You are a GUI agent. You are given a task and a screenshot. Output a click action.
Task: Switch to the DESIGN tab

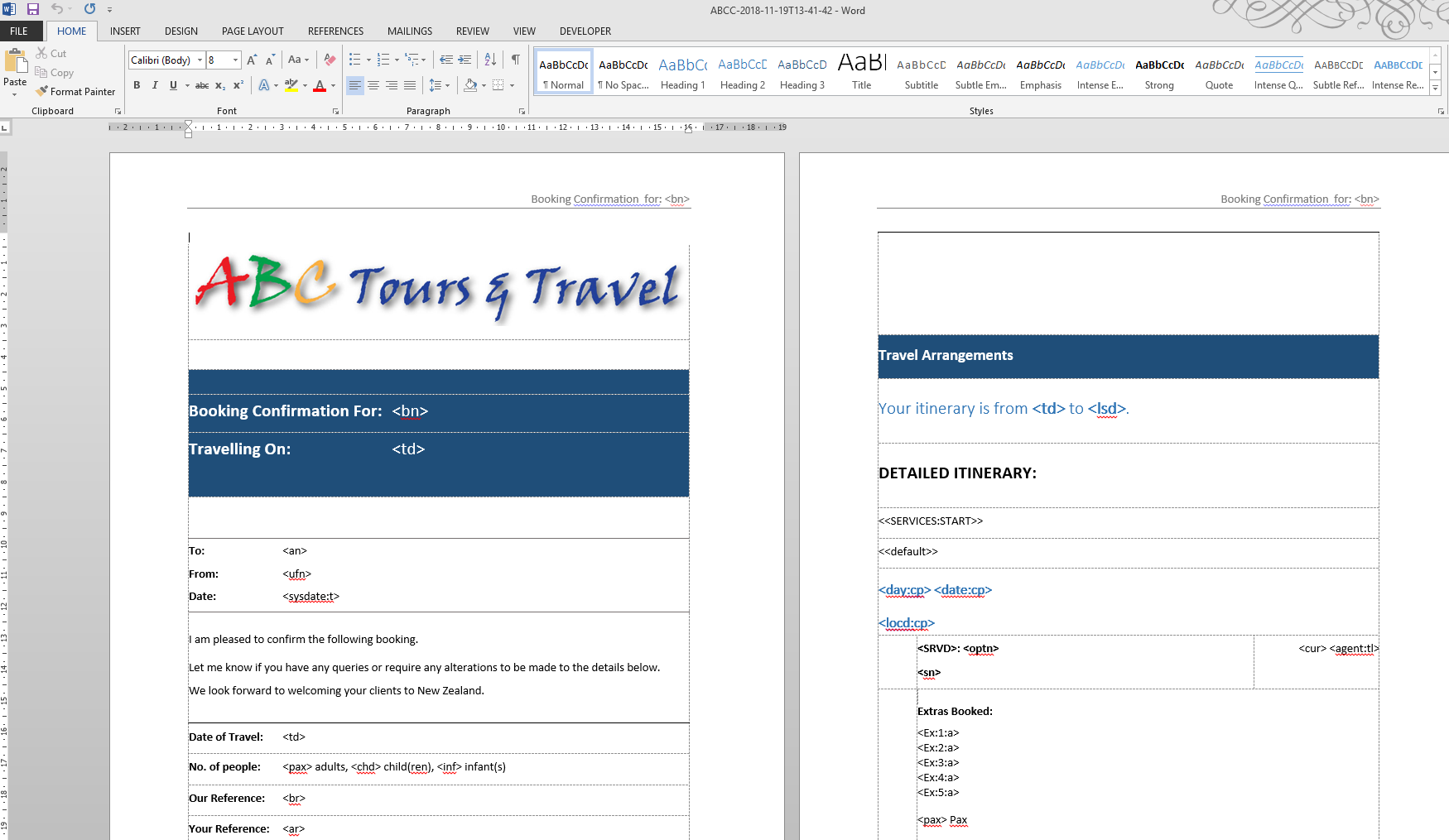pyautogui.click(x=181, y=31)
